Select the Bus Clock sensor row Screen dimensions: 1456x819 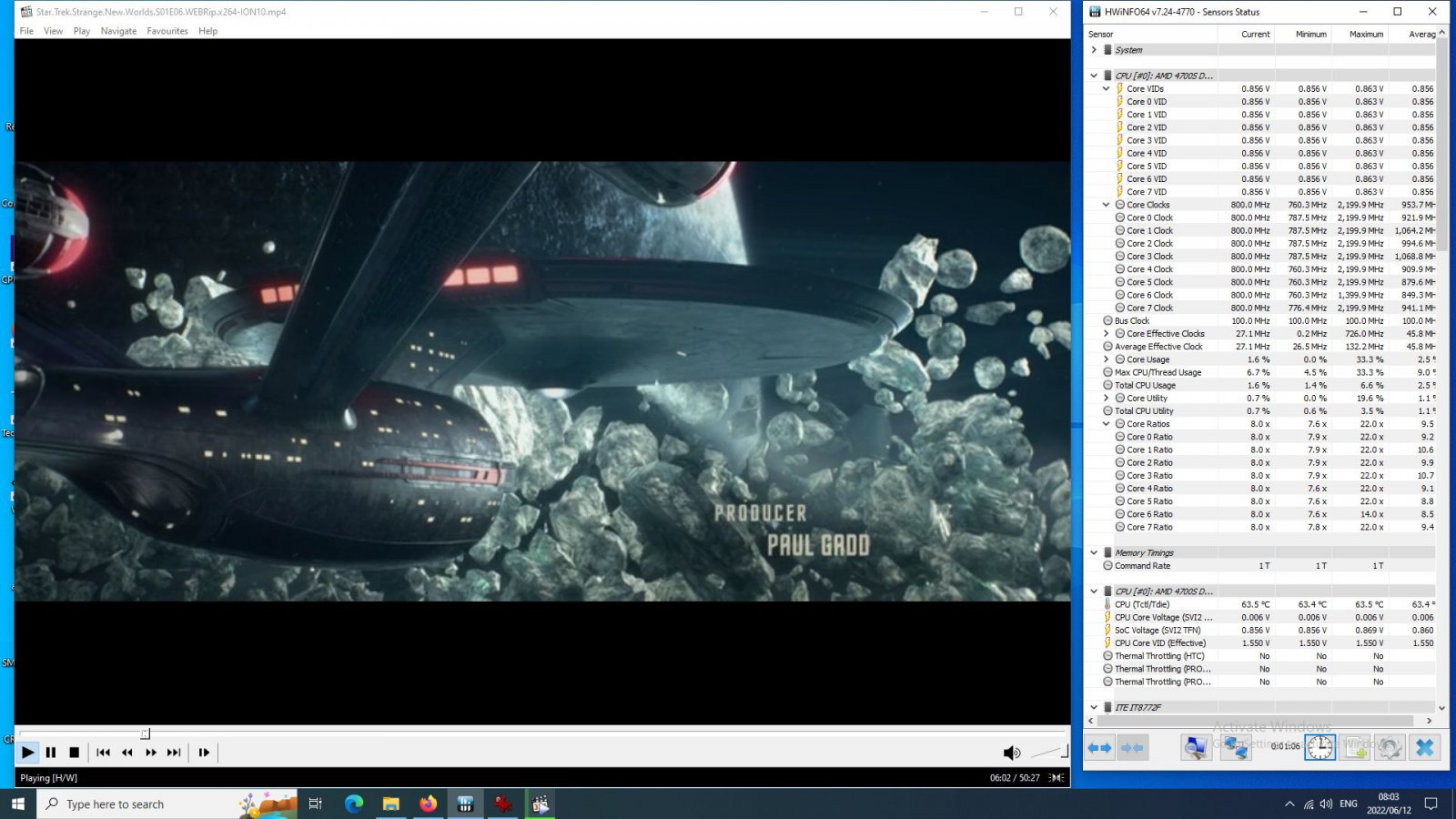point(1259,320)
